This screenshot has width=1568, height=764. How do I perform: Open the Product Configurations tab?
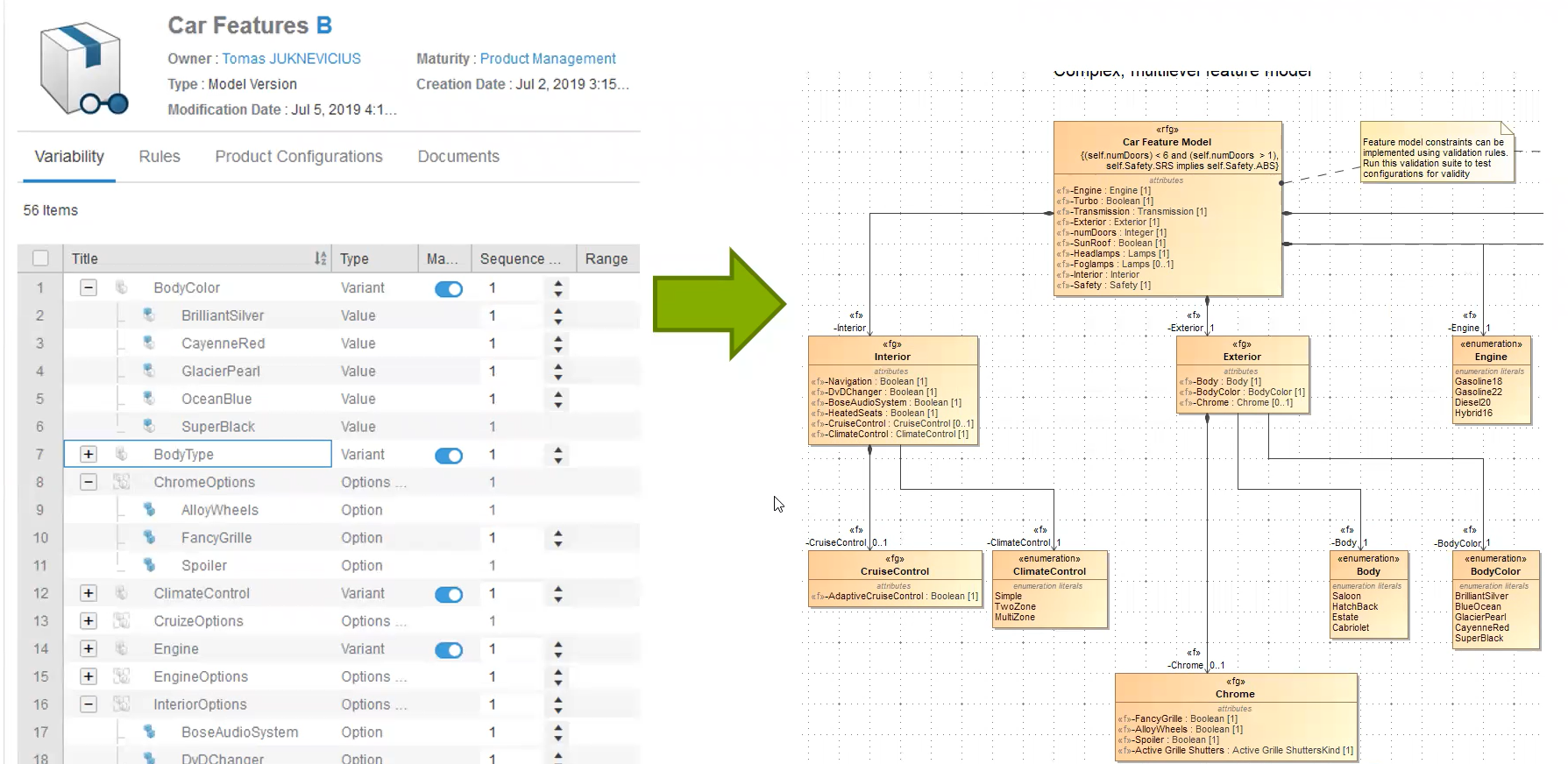299,157
